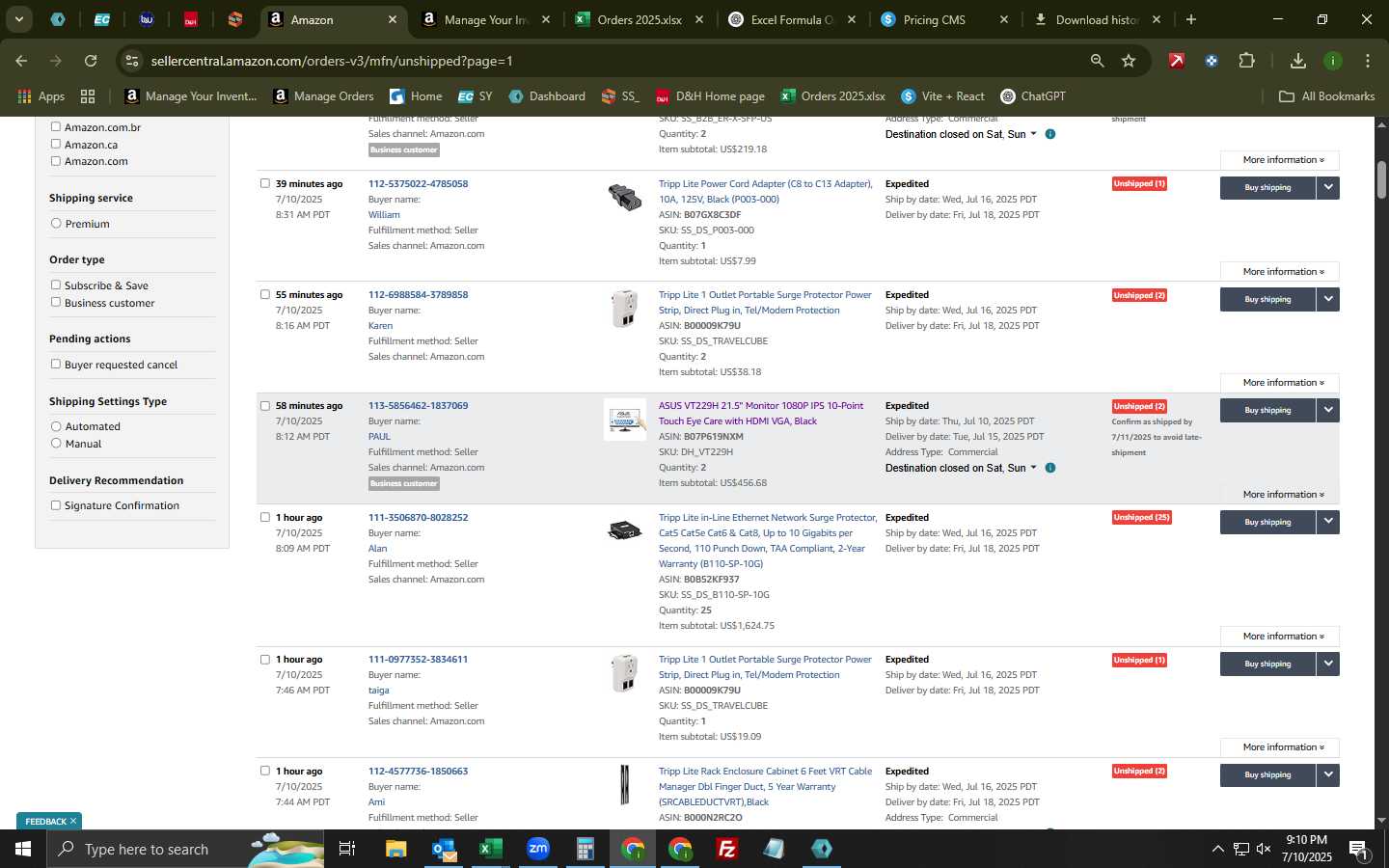This screenshot has width=1389, height=868.
Task: Open Buy shipping dropdown for taiga's order
Action: (x=1328, y=664)
